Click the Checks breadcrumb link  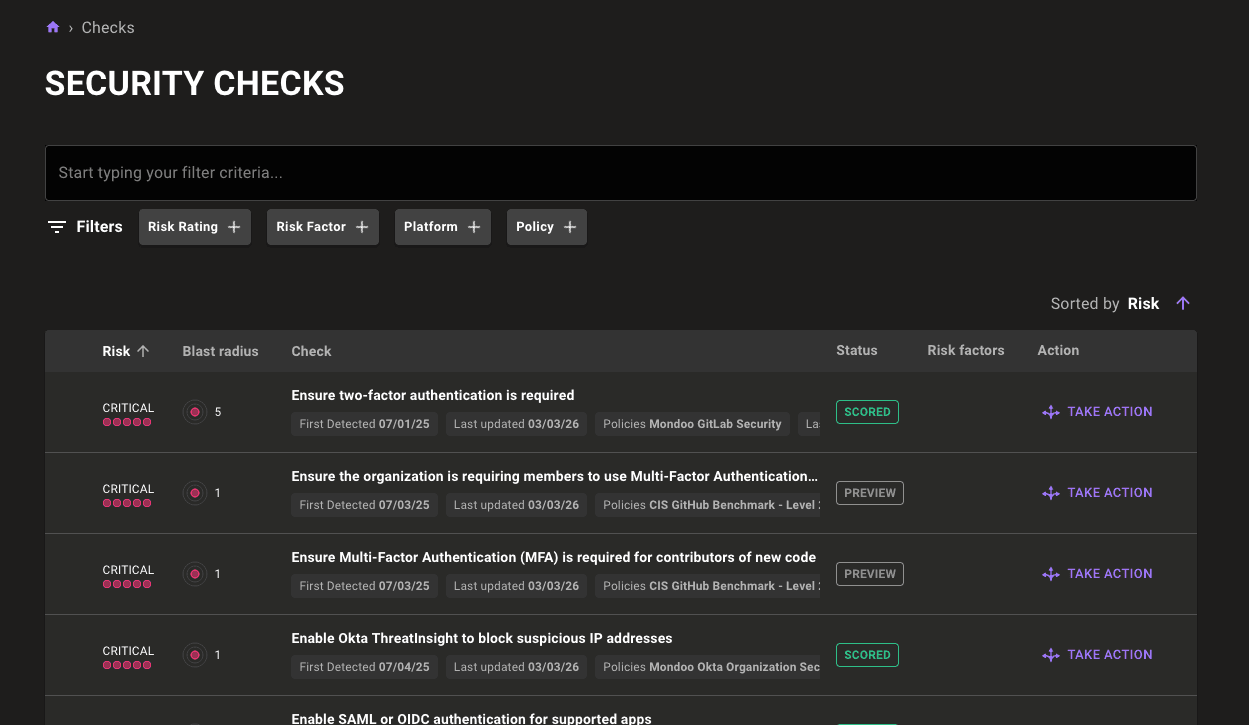[x=107, y=27]
